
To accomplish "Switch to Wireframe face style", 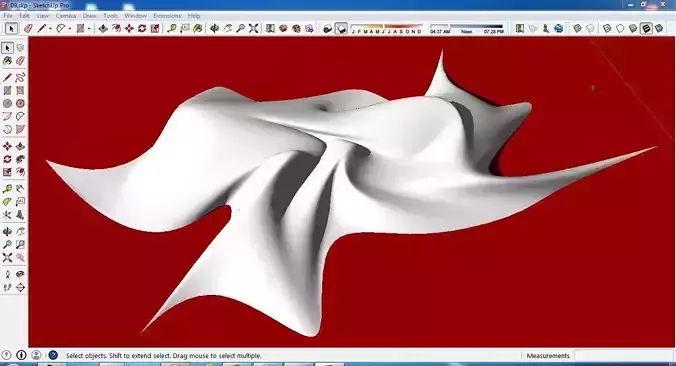I will [x=607, y=28].
